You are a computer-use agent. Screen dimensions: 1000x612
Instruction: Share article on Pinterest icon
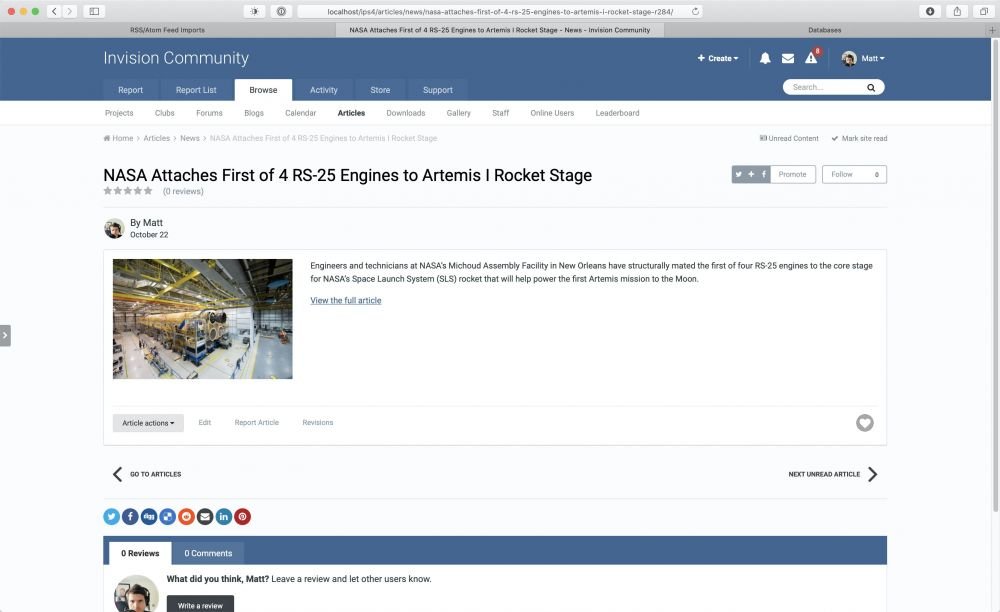[x=243, y=517]
